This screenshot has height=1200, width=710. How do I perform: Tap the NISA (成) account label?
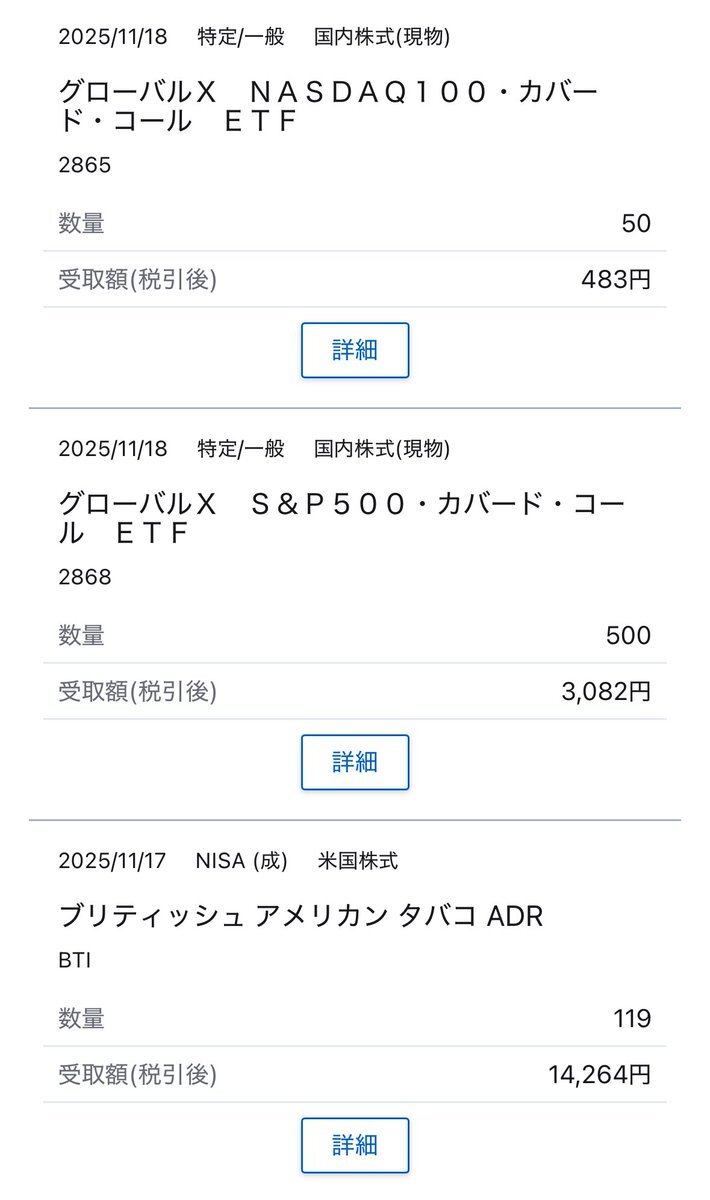(x=241, y=860)
